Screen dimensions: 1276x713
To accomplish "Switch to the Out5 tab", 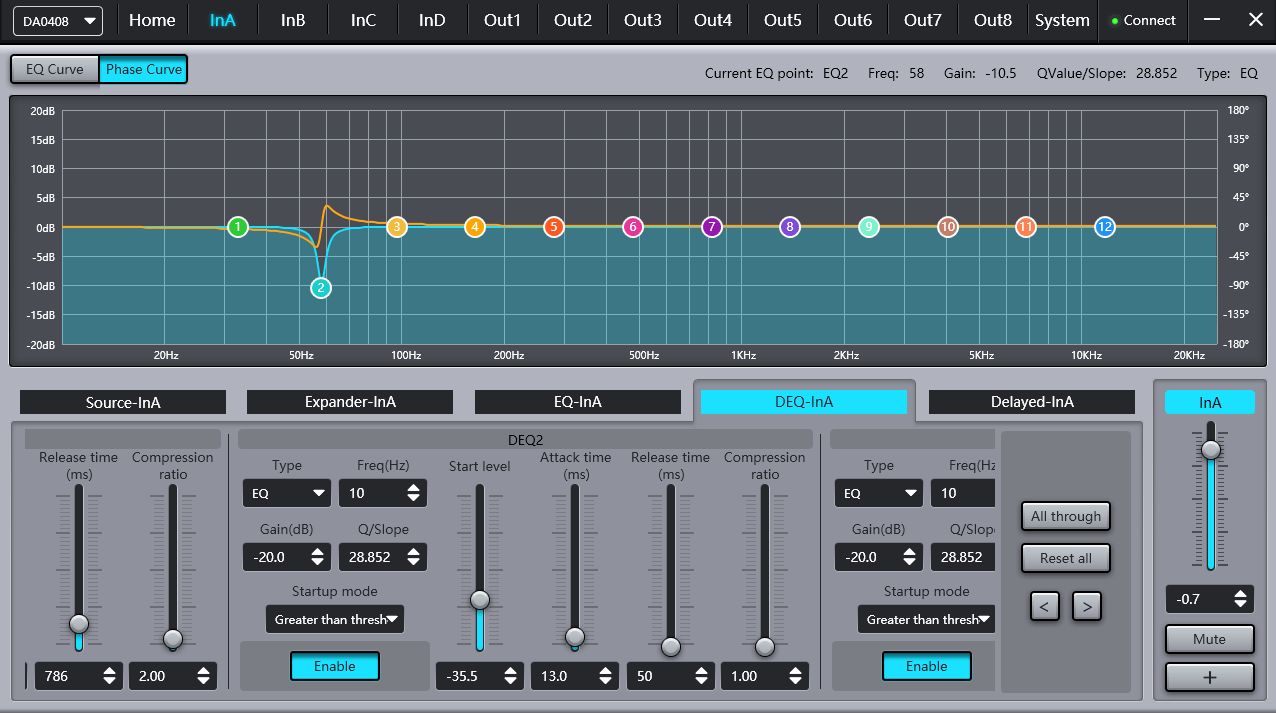I will click(x=782, y=20).
